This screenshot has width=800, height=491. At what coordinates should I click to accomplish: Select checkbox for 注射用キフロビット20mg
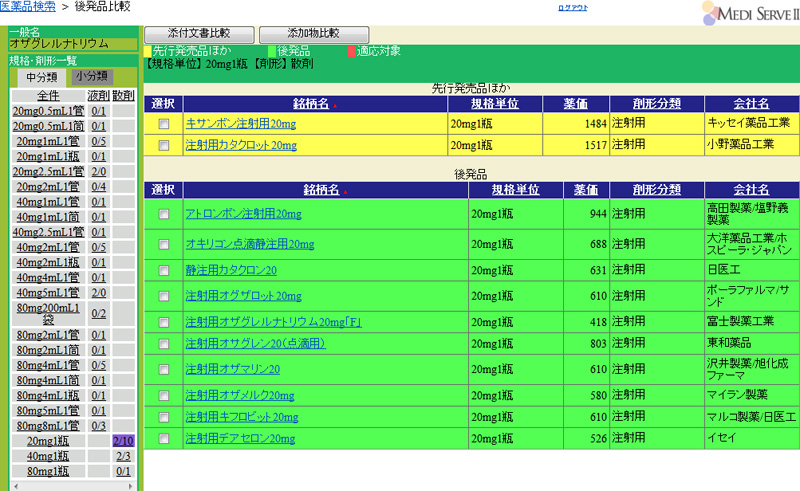[164, 417]
